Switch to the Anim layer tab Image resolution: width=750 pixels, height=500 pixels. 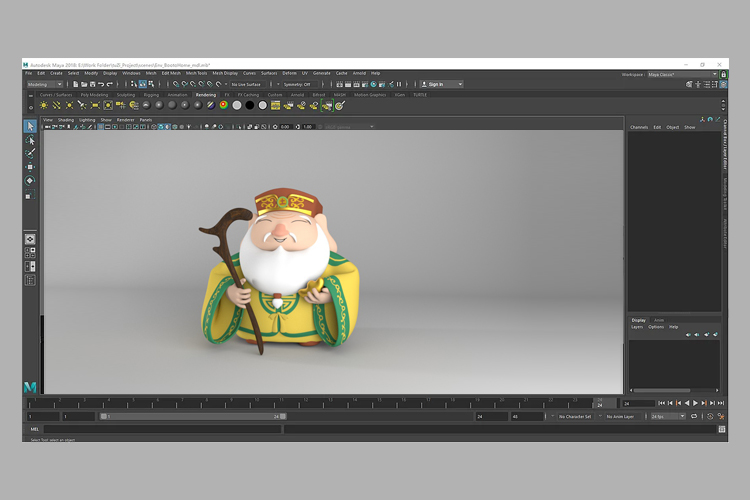[659, 320]
